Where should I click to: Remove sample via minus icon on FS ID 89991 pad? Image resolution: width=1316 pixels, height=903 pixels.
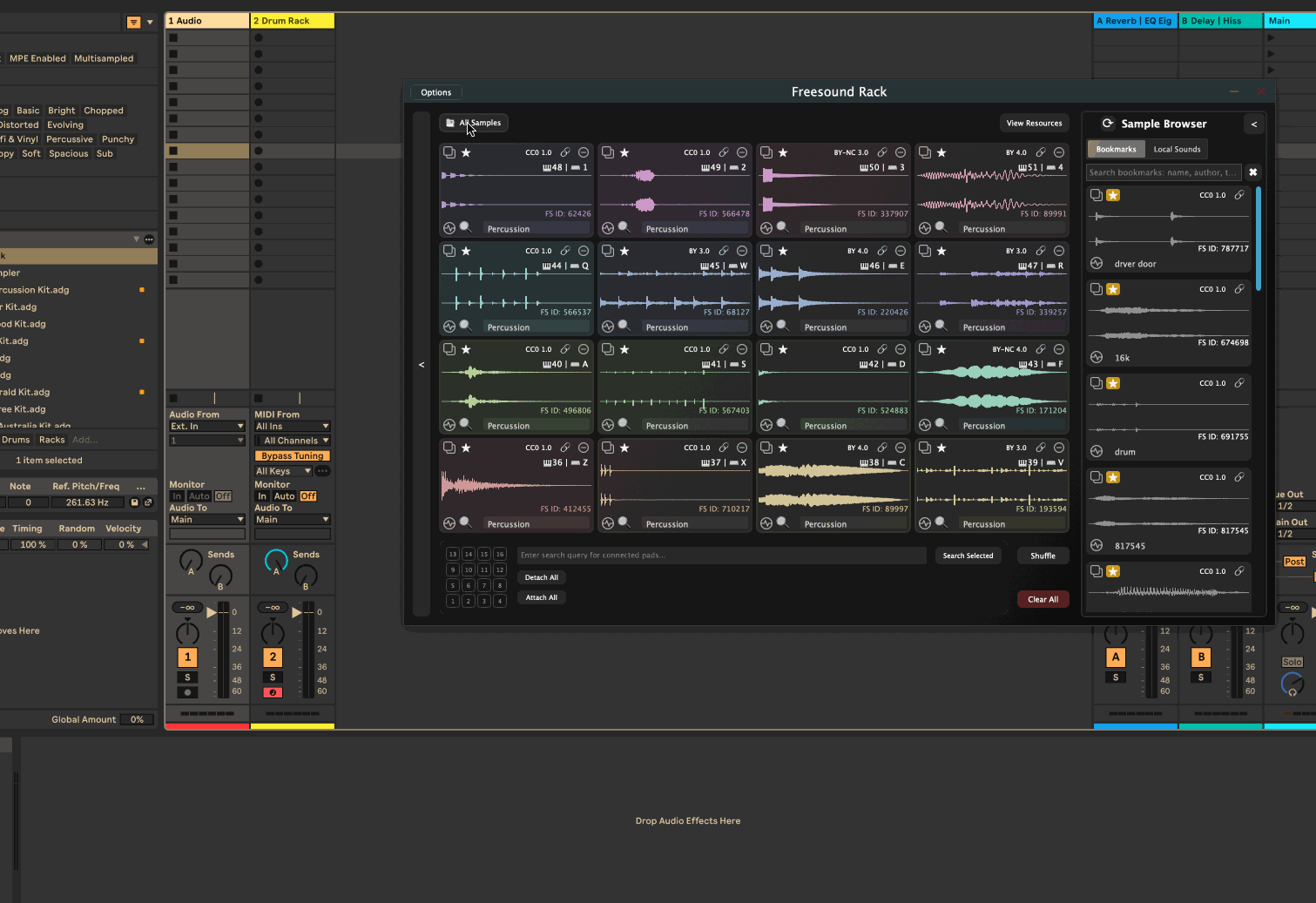pyautogui.click(x=1059, y=152)
